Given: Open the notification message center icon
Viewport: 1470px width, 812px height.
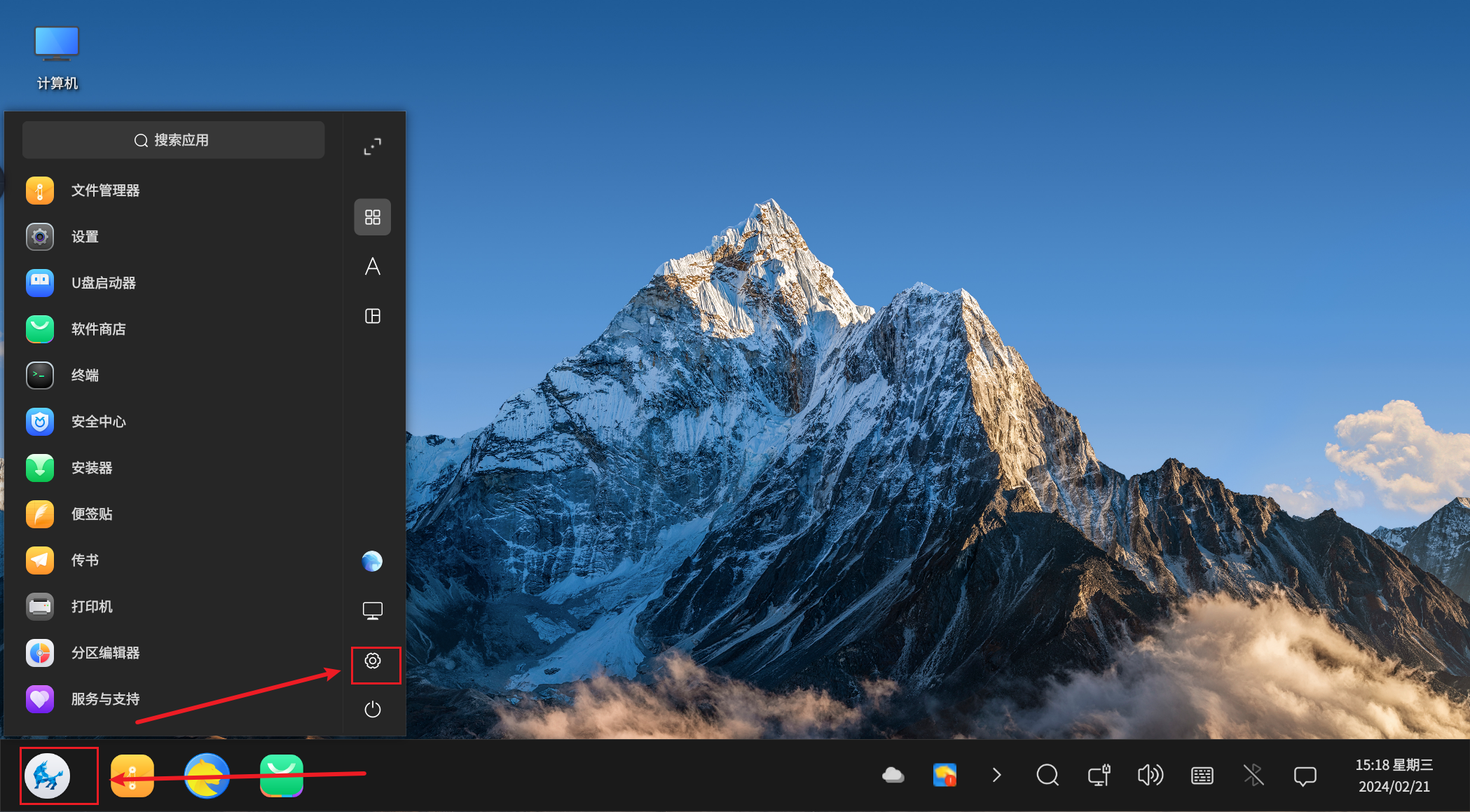Looking at the screenshot, I should pyautogui.click(x=1305, y=776).
